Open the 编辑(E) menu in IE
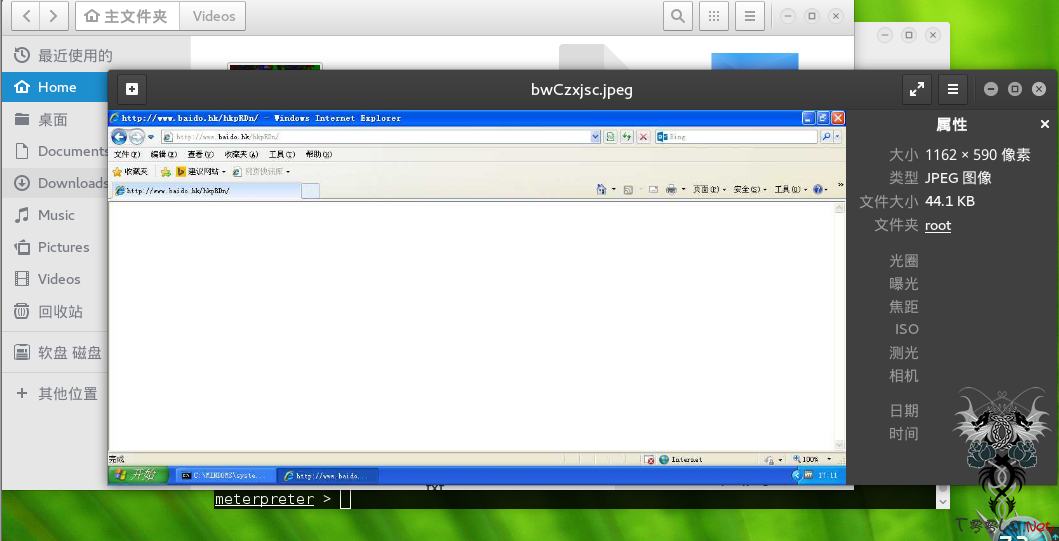Image resolution: width=1059 pixels, height=541 pixels. pyautogui.click(x=163, y=155)
